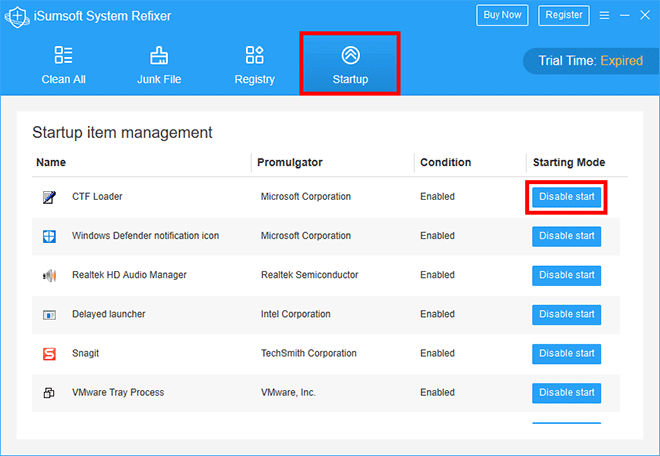660x456 pixels.
Task: Click the Windows Defender shield icon
Action: click(x=49, y=236)
